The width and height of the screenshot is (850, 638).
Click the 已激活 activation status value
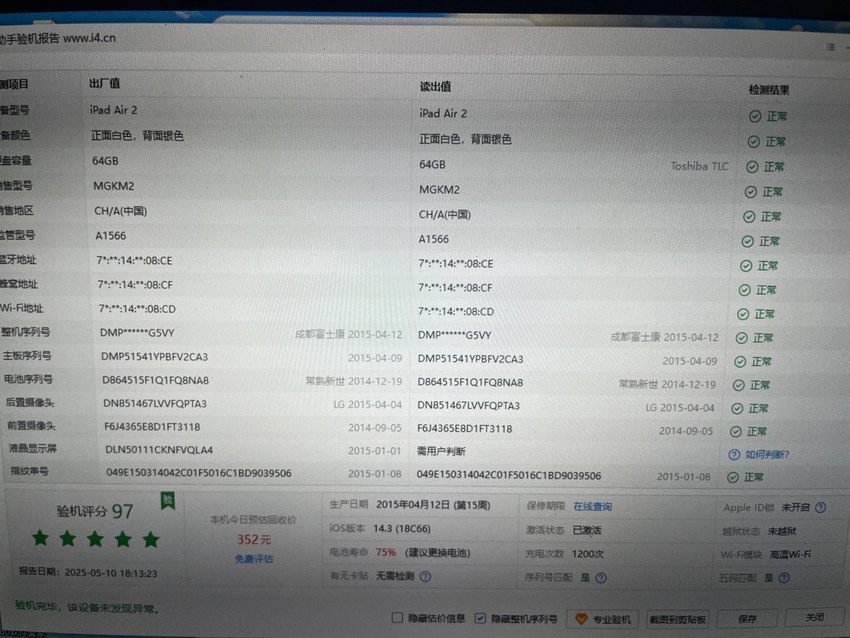(x=587, y=530)
